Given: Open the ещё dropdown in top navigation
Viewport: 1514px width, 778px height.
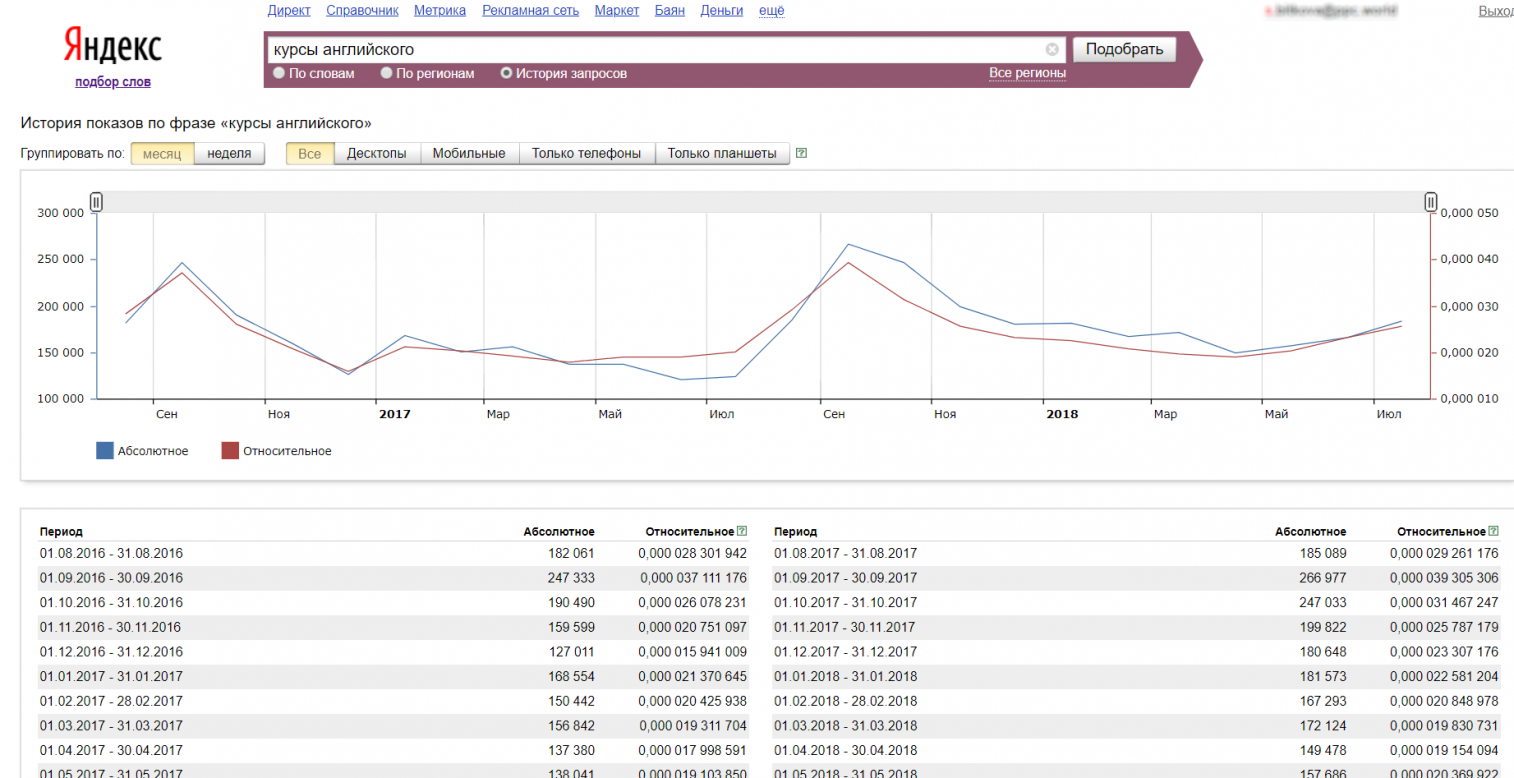Looking at the screenshot, I should pos(772,11).
